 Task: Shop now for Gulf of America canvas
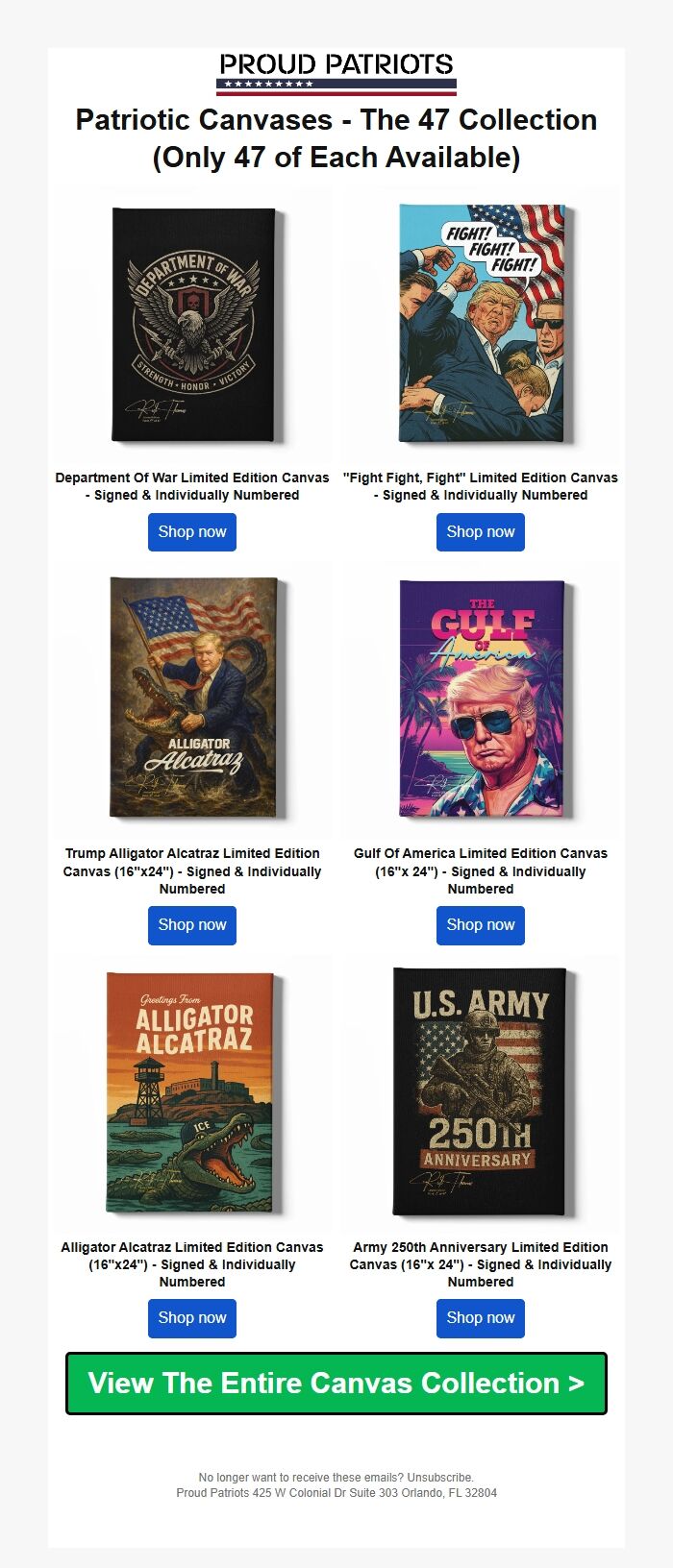pos(481,925)
